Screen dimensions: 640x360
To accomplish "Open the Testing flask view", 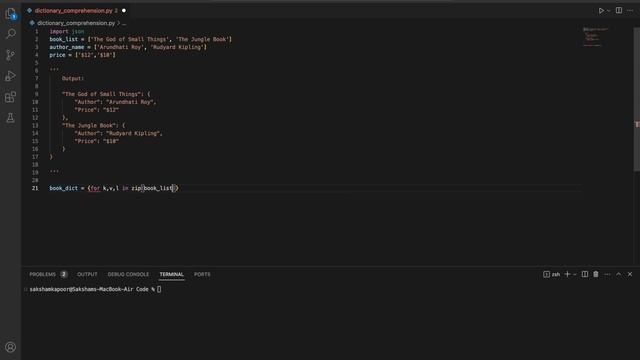I will (11, 118).
